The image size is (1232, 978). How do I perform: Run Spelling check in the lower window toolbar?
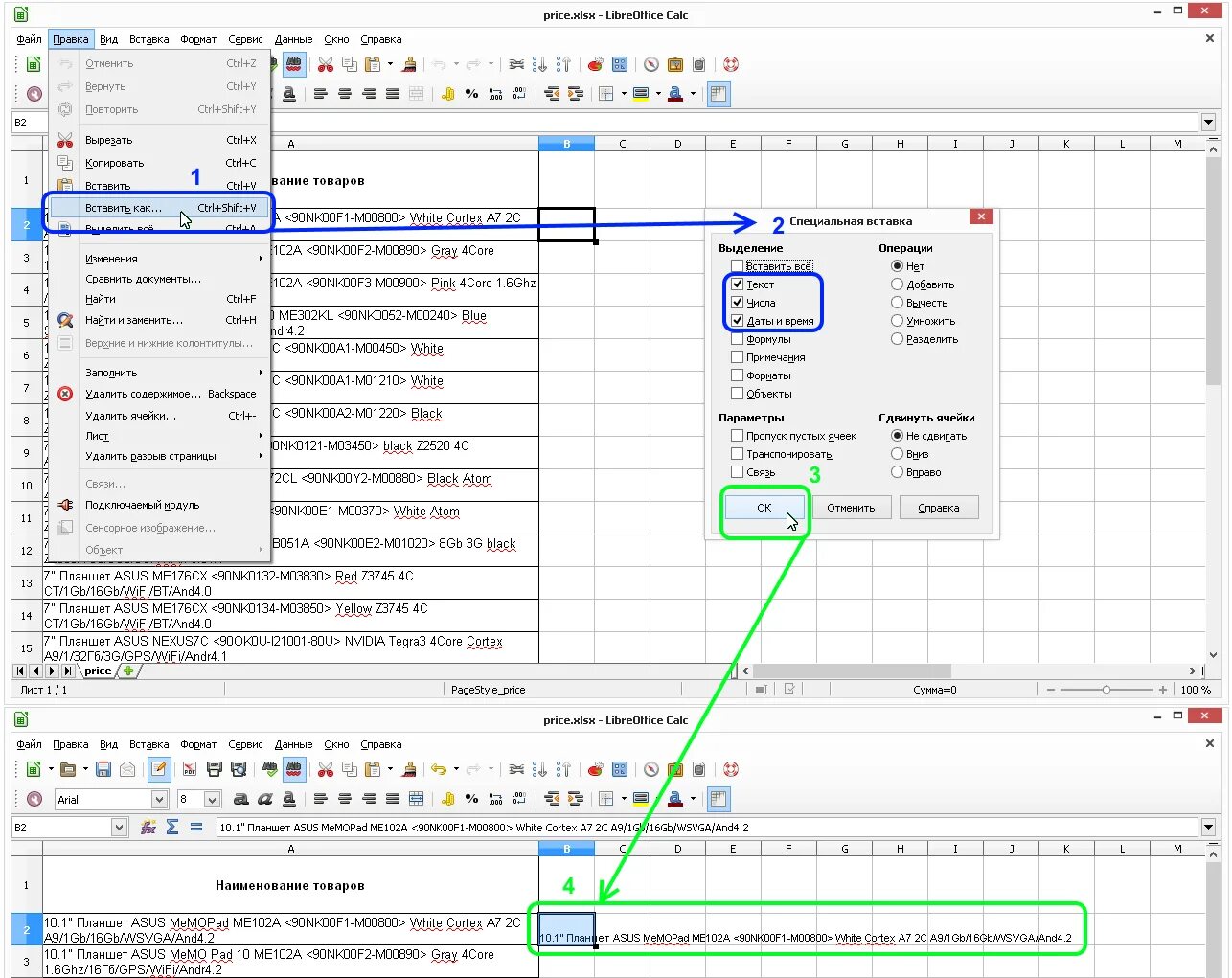click(x=270, y=769)
